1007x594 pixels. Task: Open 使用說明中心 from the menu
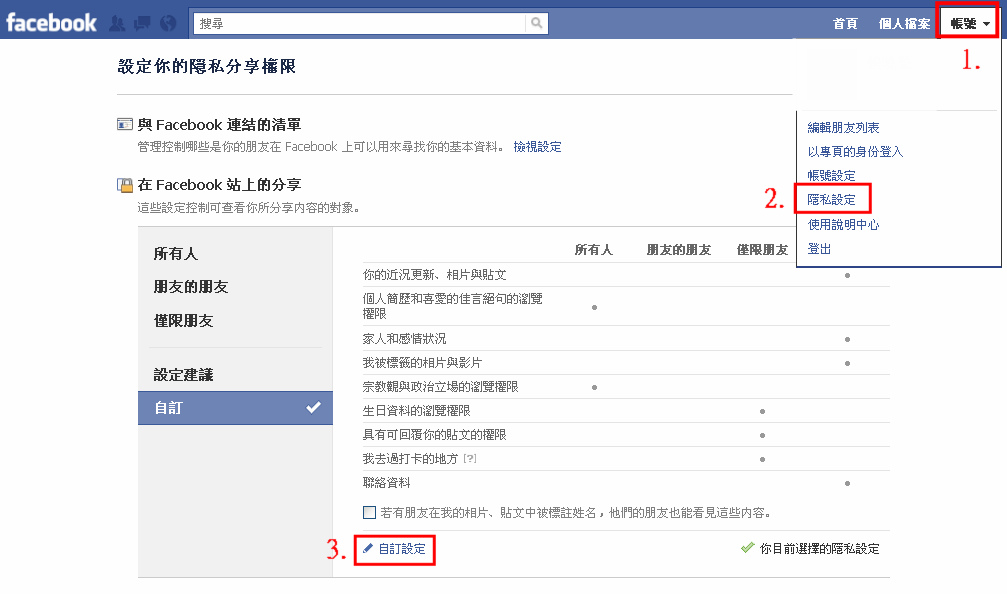[843, 225]
